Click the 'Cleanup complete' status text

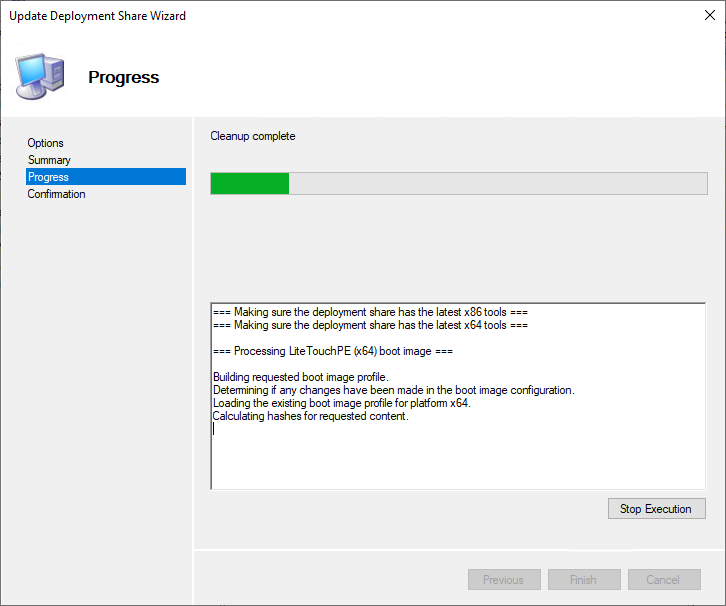coord(253,136)
